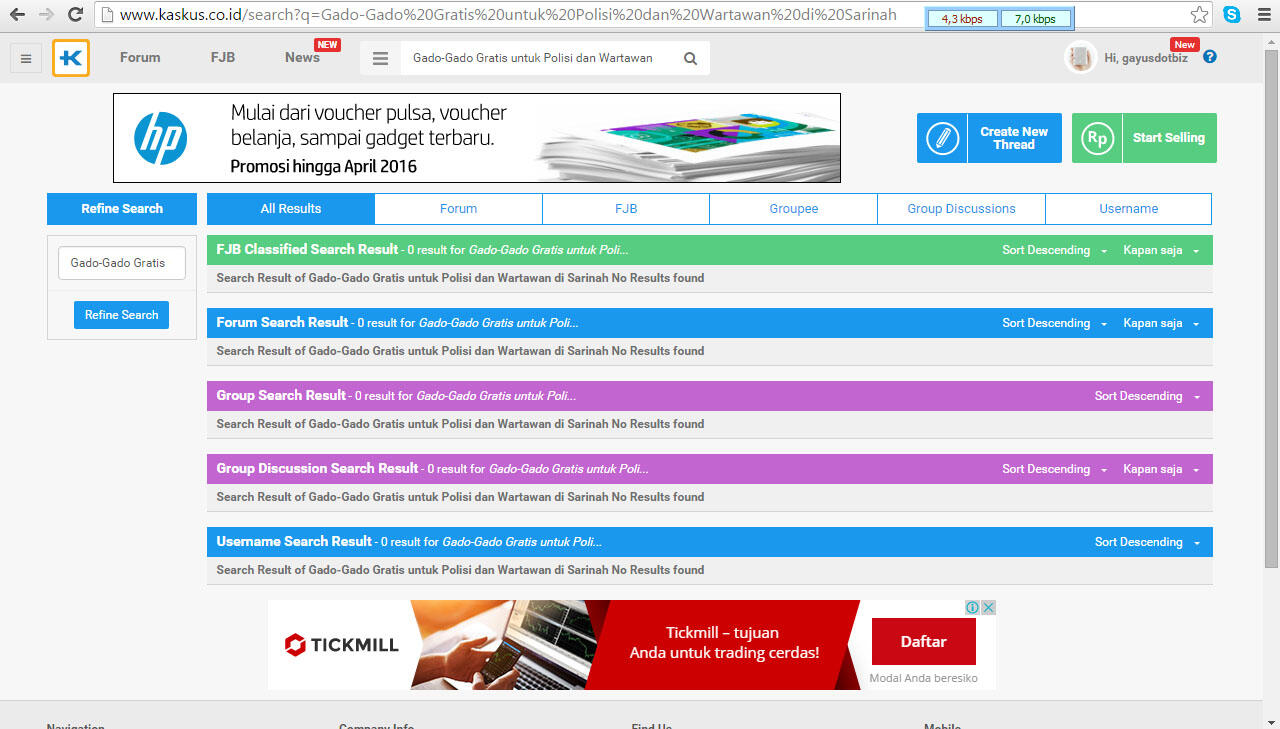Image resolution: width=1280 pixels, height=729 pixels.
Task: Expand Sort Descending in Group Discussion results
Action: pyautogui.click(x=1055, y=469)
